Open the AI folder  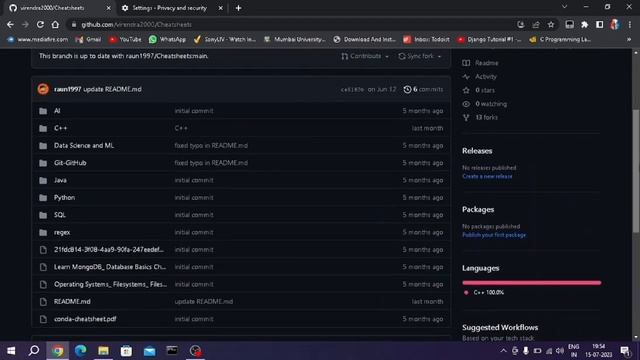click(57, 111)
